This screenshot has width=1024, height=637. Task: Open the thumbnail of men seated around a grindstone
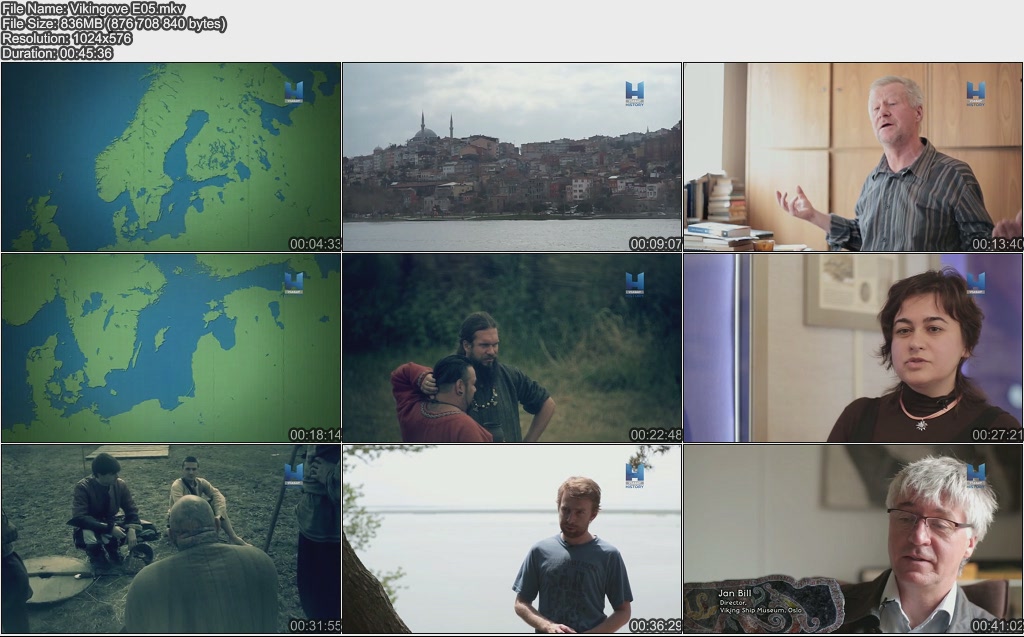click(x=170, y=538)
